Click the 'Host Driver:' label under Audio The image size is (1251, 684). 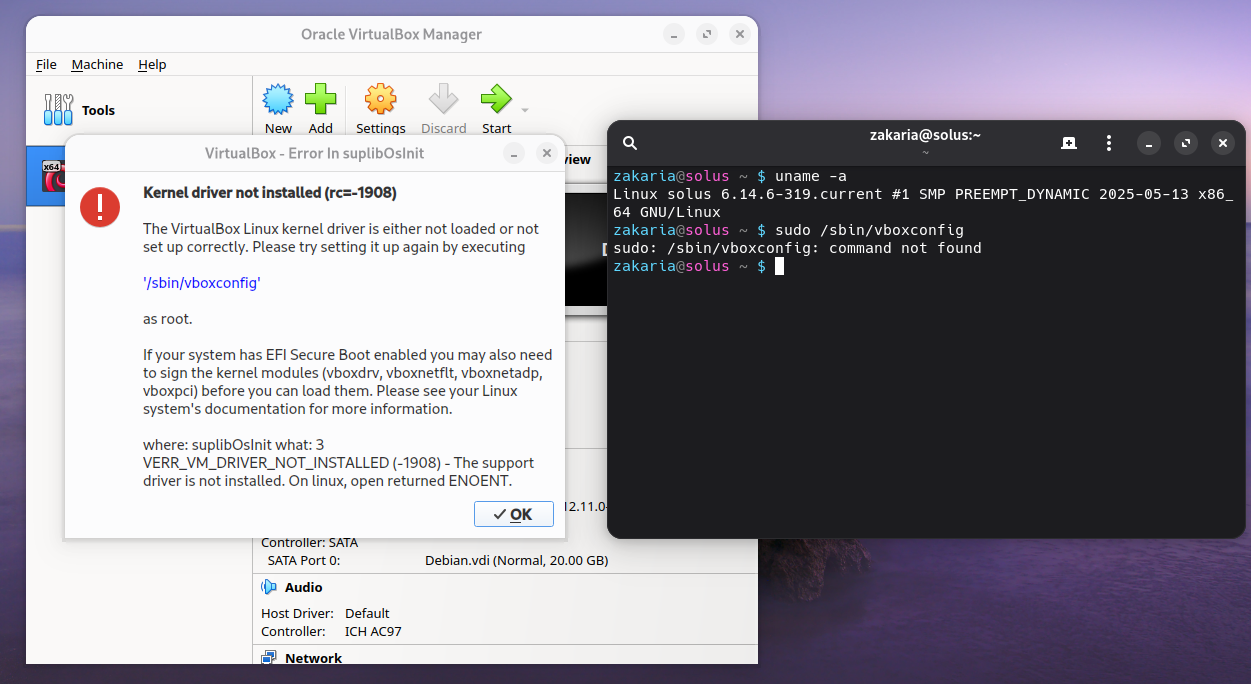pos(298,613)
